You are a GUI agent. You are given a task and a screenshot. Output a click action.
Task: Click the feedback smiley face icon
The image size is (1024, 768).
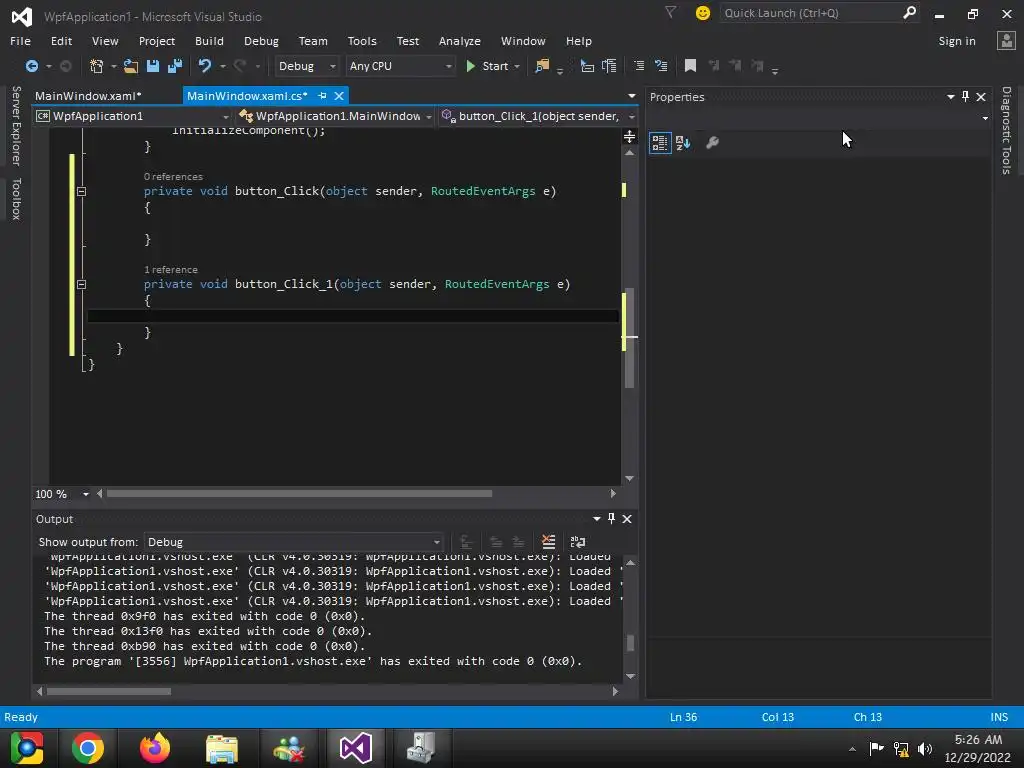pos(703,13)
